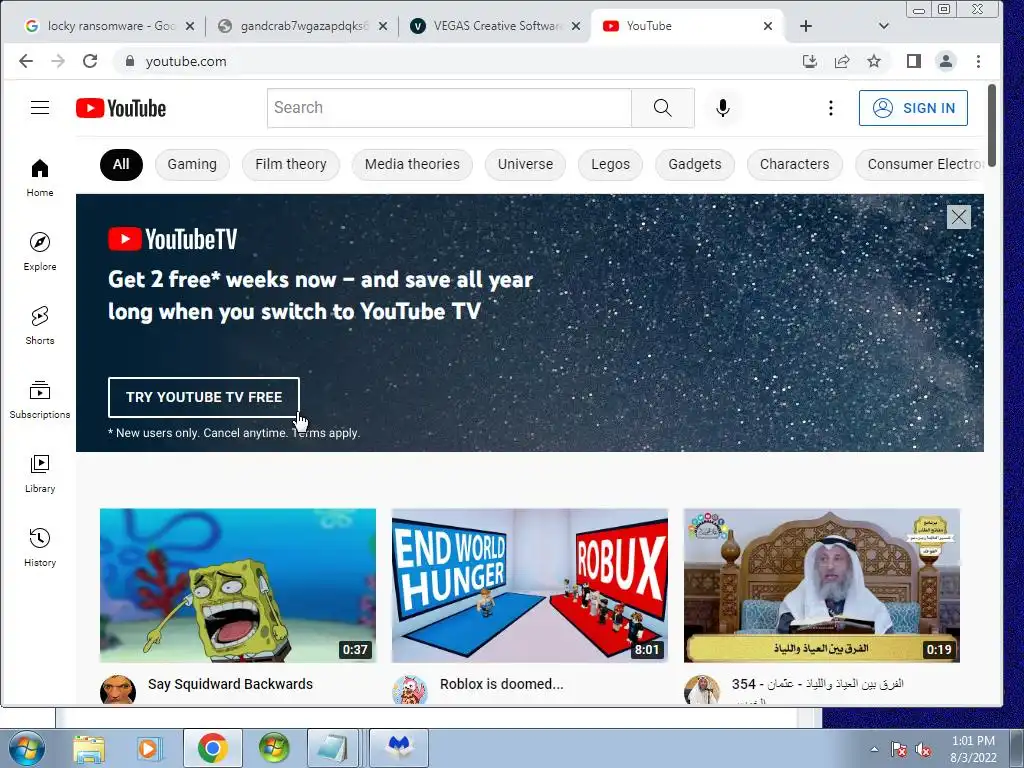Click Chrome icon in taskbar
This screenshot has height=768, width=1024.
coord(212,748)
